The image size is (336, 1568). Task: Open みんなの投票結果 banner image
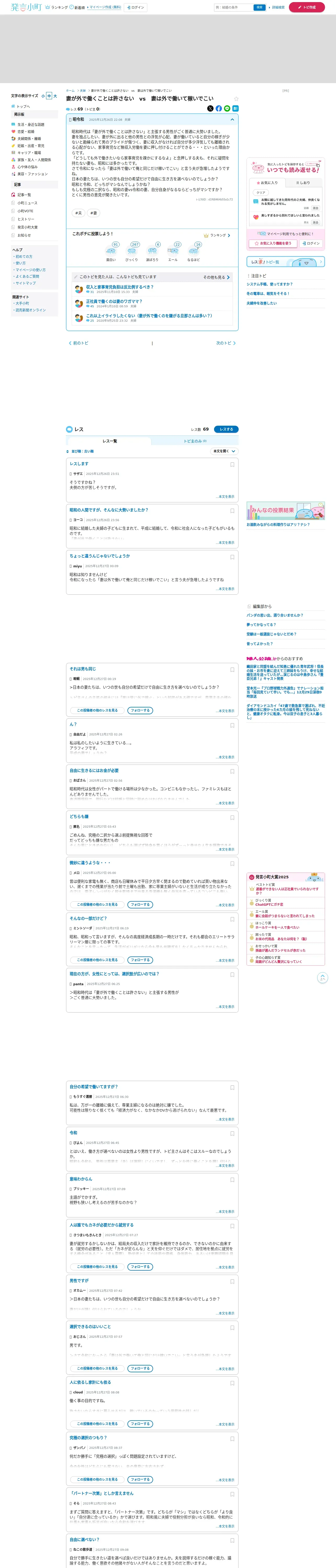tap(285, 511)
